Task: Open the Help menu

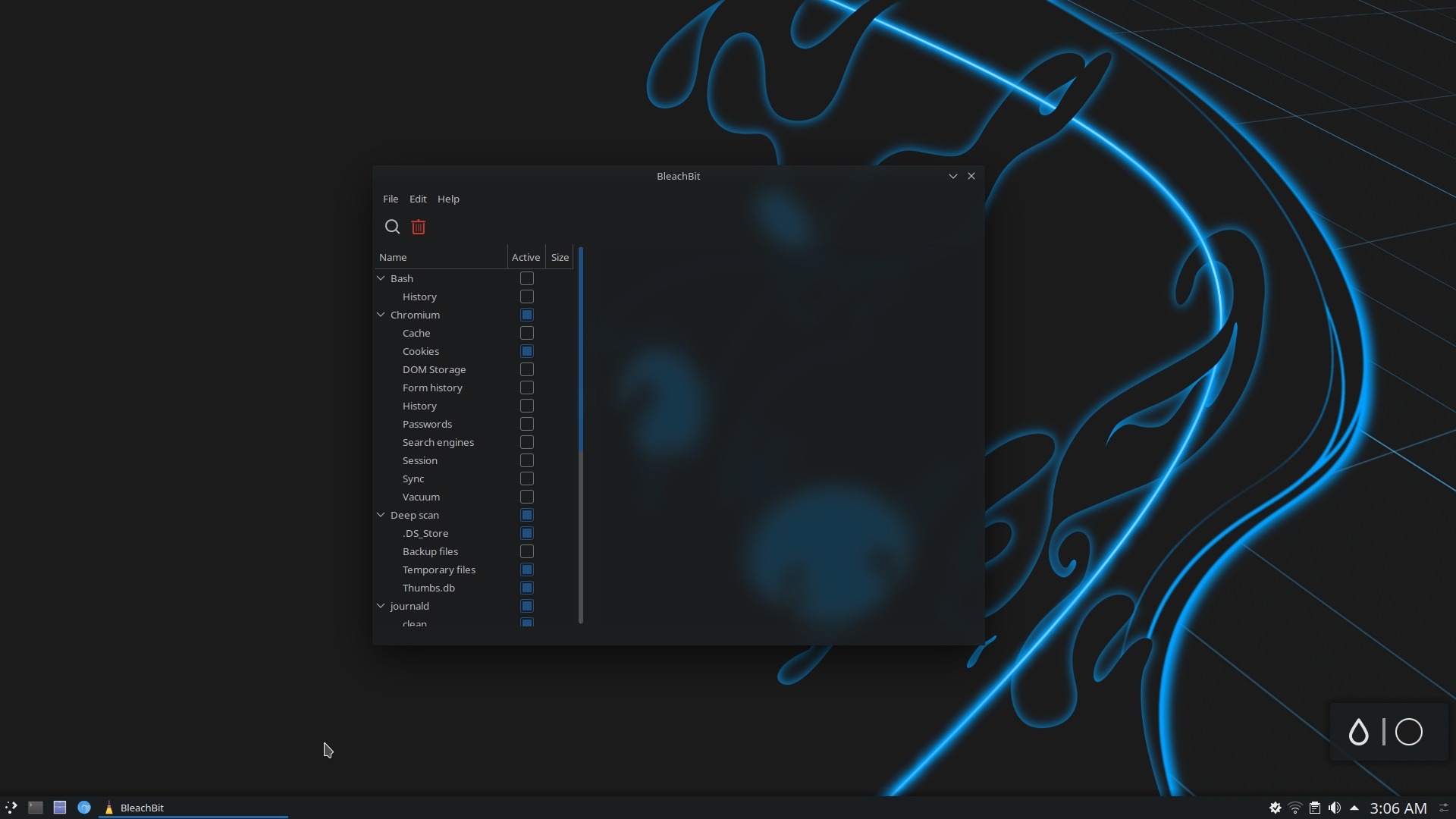Action: pyautogui.click(x=448, y=199)
